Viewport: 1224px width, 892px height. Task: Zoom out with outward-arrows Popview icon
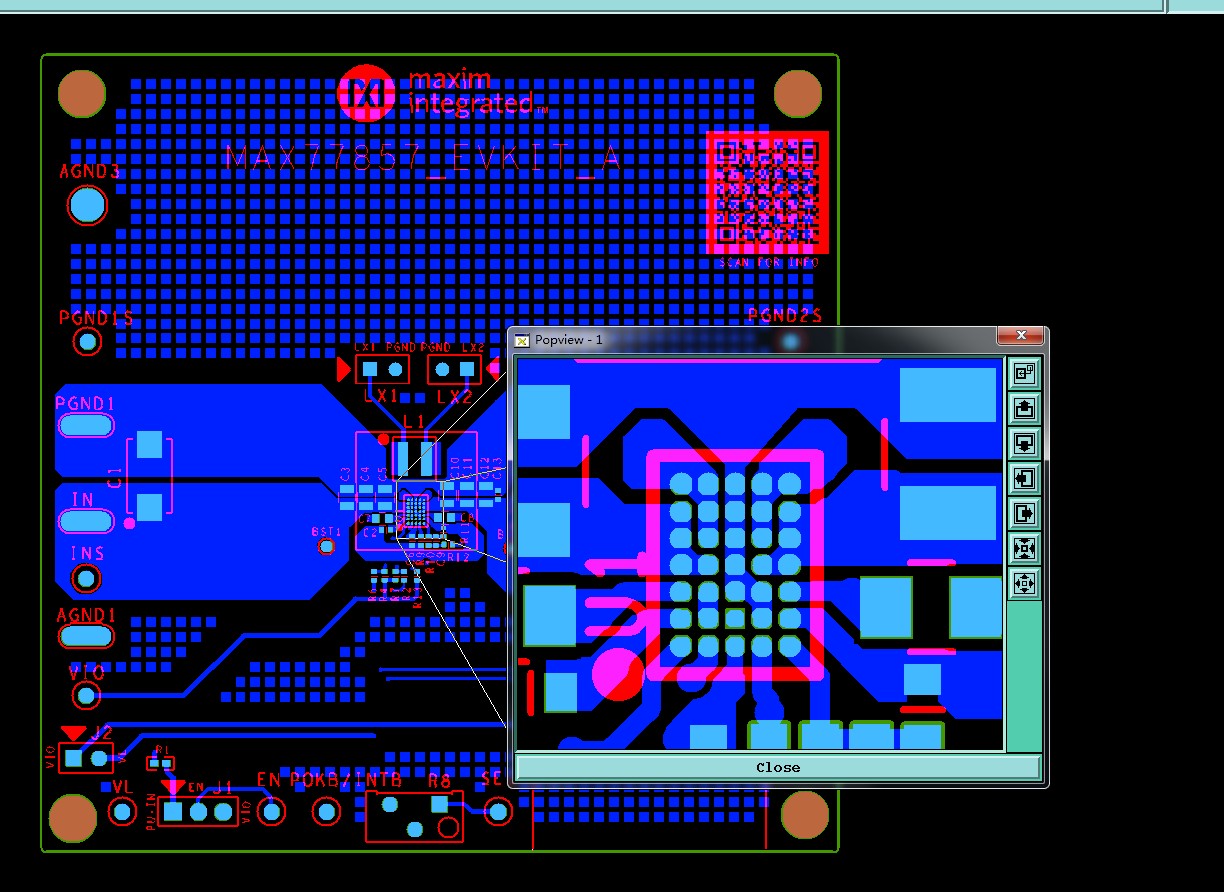pos(1024,583)
